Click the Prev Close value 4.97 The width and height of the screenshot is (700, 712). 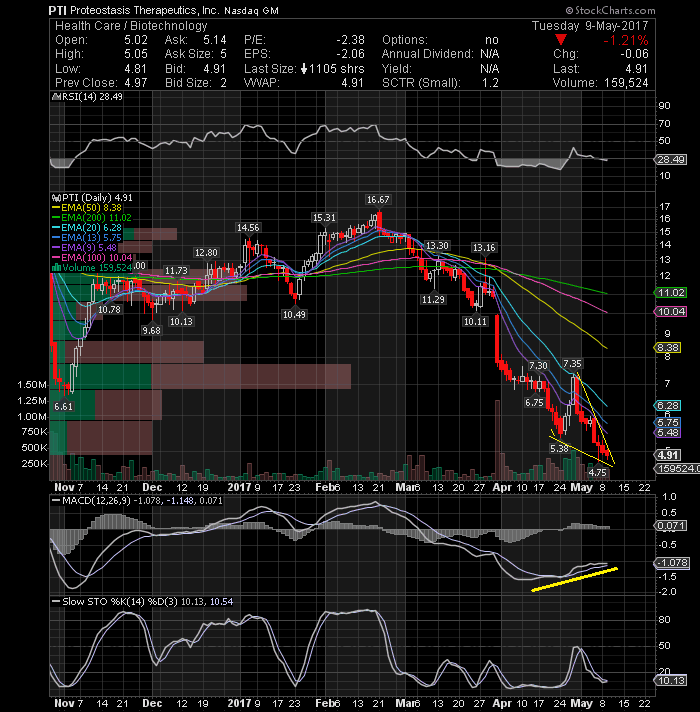coord(135,83)
